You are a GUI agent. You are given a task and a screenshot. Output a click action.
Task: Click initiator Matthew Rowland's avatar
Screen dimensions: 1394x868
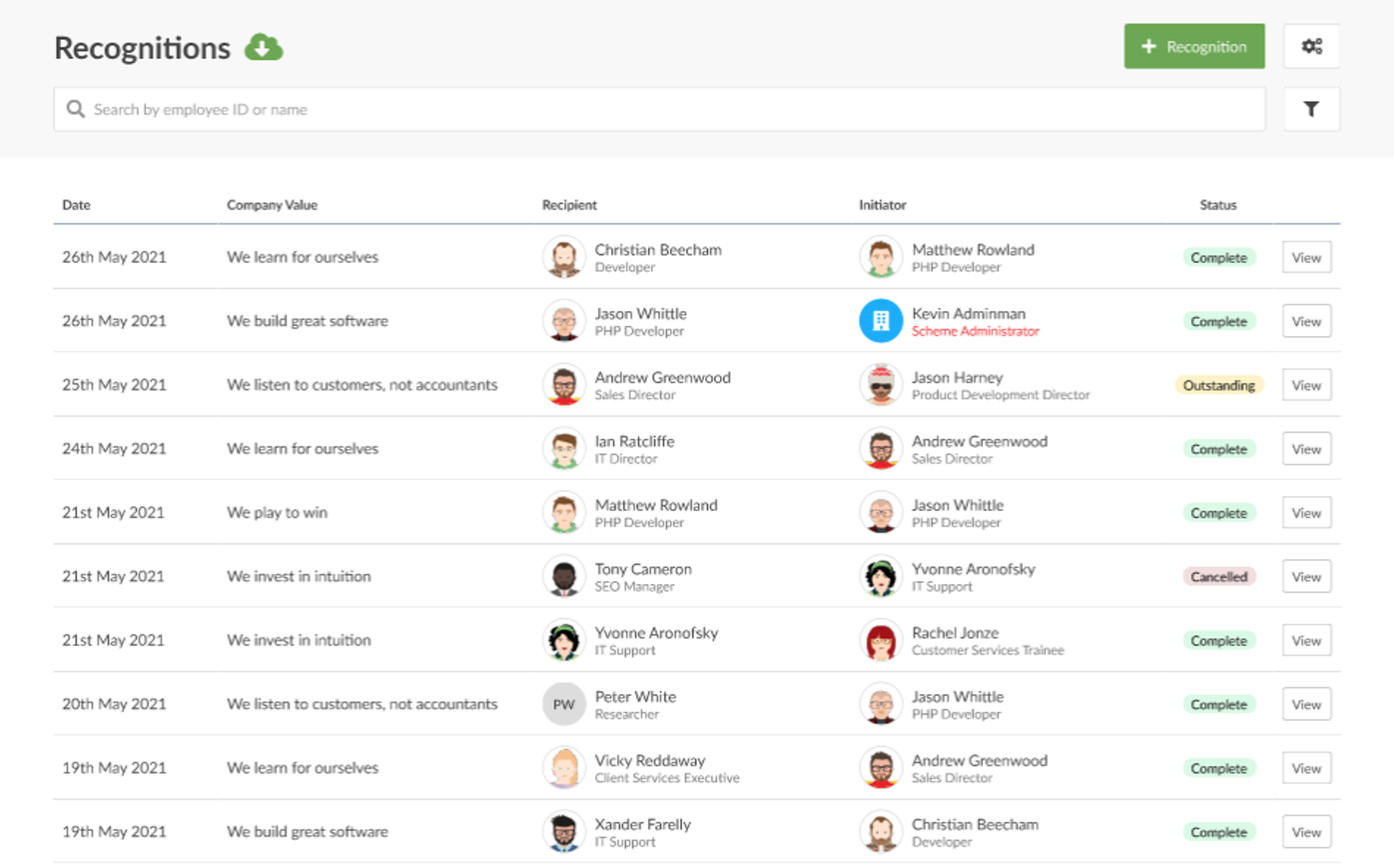pyautogui.click(x=880, y=257)
